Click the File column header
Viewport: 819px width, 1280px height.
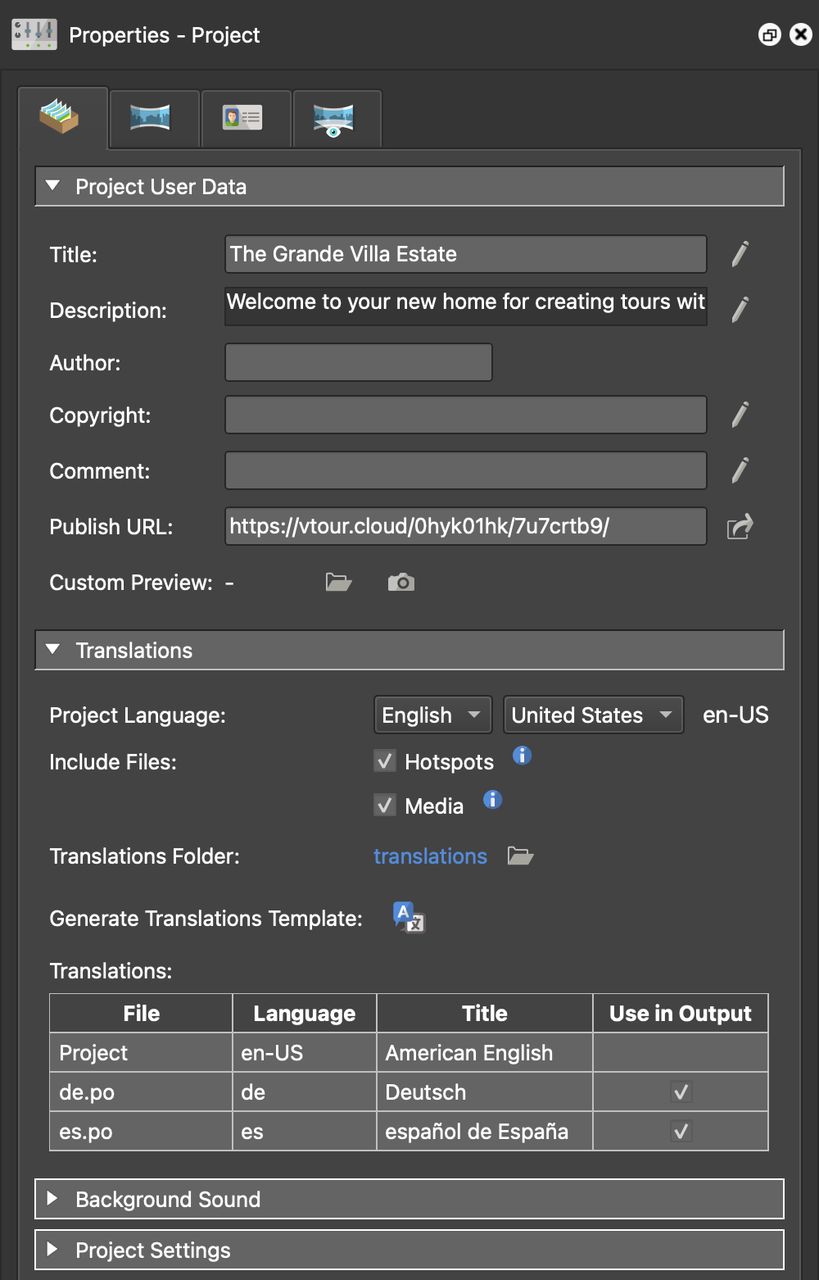(141, 1013)
